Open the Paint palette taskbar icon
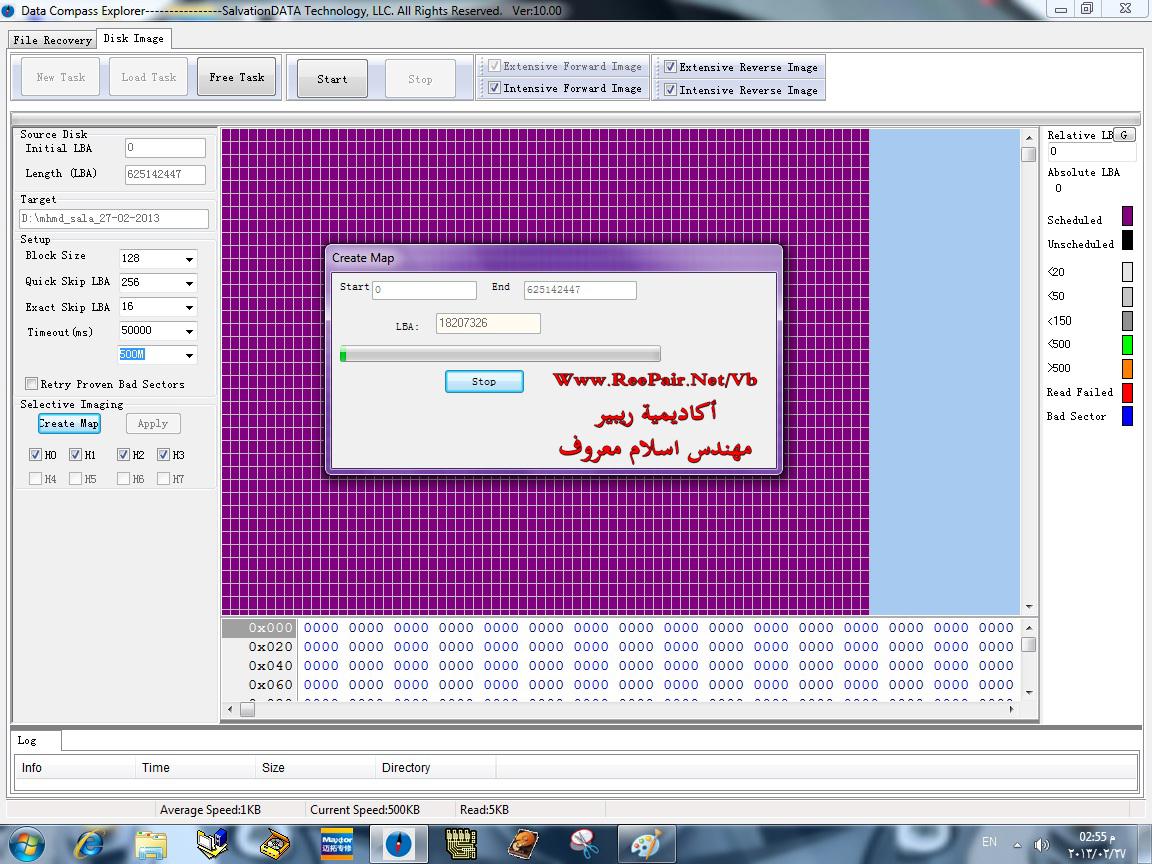 [647, 843]
